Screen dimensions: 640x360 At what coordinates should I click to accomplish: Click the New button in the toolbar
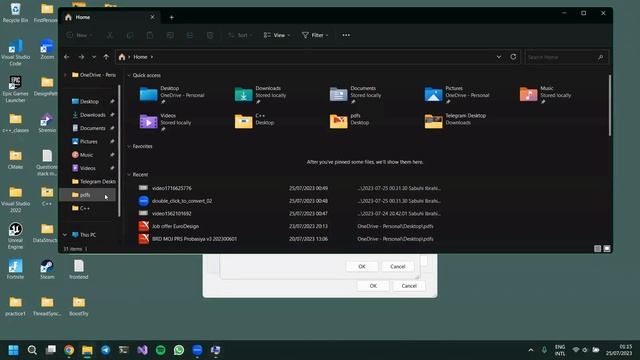tap(79, 36)
